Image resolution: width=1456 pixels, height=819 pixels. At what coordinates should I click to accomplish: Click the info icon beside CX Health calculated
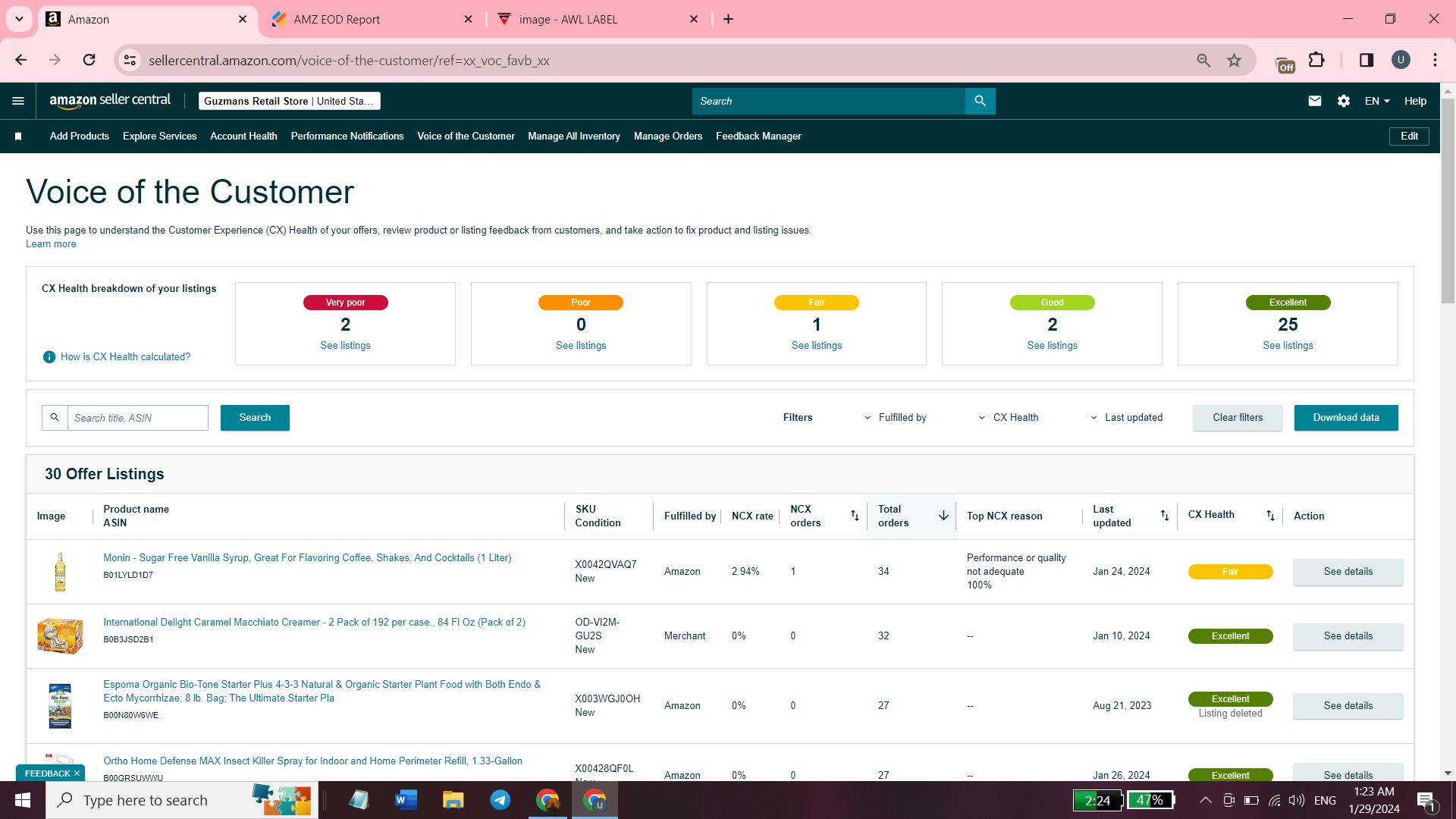(x=49, y=357)
